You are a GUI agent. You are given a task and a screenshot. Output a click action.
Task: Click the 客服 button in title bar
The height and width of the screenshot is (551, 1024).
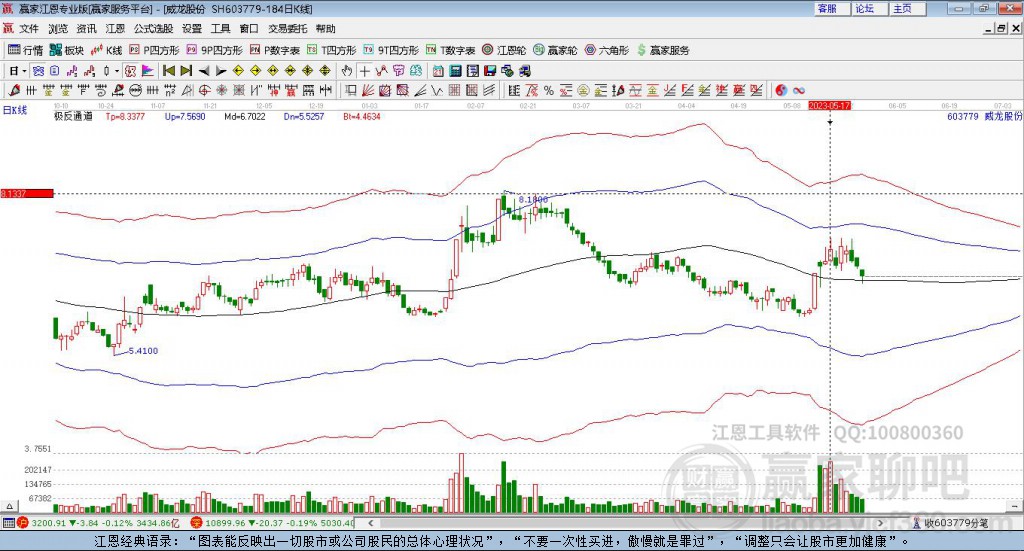[x=832, y=8]
